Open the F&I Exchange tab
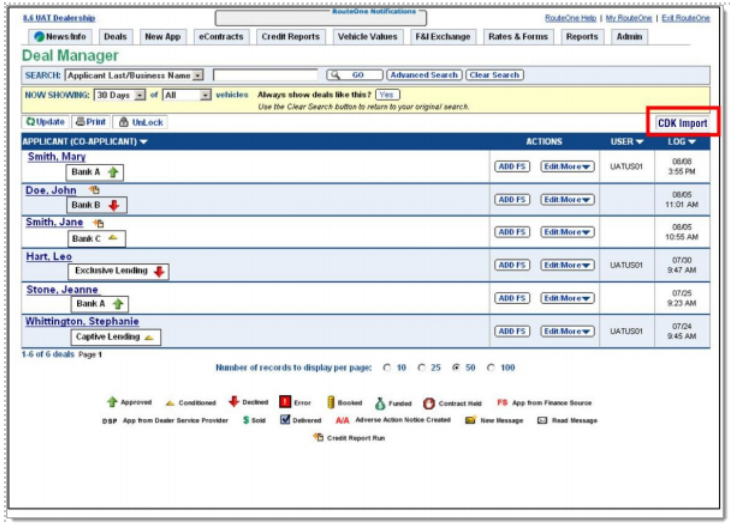The height and width of the screenshot is (524, 730). tap(443, 36)
